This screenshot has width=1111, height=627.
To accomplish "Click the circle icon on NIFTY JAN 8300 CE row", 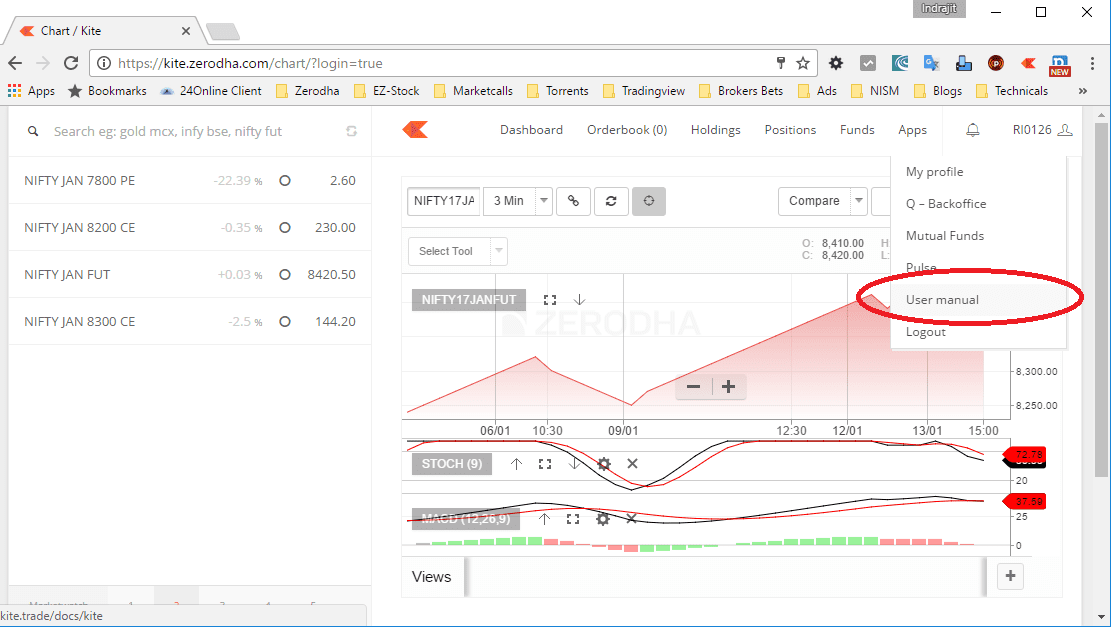I will (x=285, y=322).
